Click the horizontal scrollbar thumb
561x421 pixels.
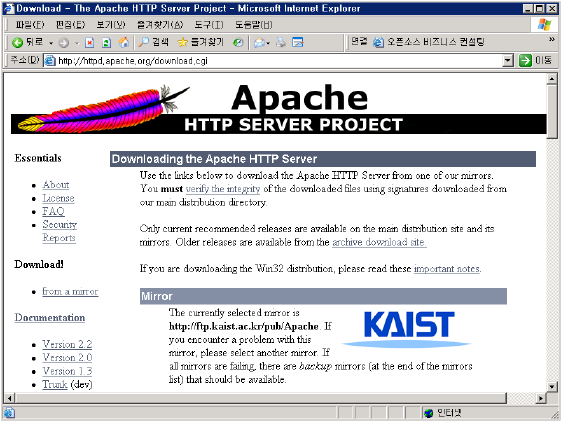pyautogui.click(x=260, y=398)
